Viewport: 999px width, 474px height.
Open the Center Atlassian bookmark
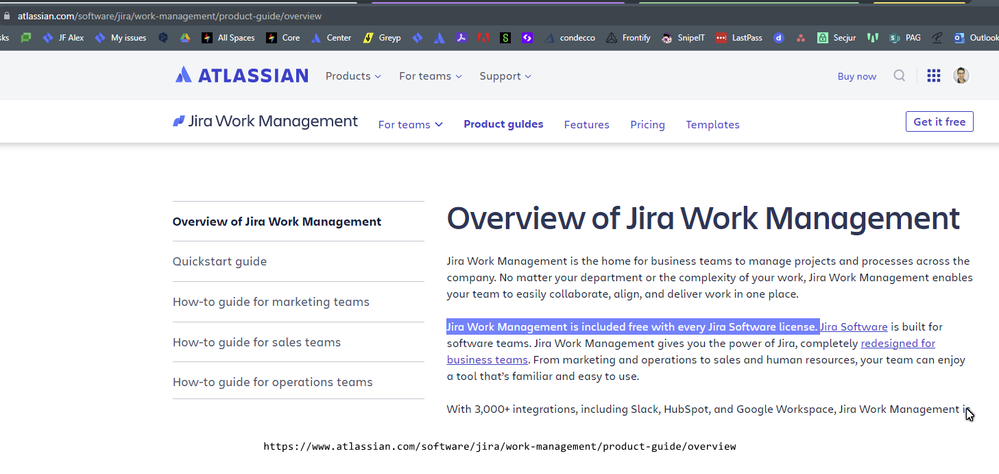coord(331,38)
